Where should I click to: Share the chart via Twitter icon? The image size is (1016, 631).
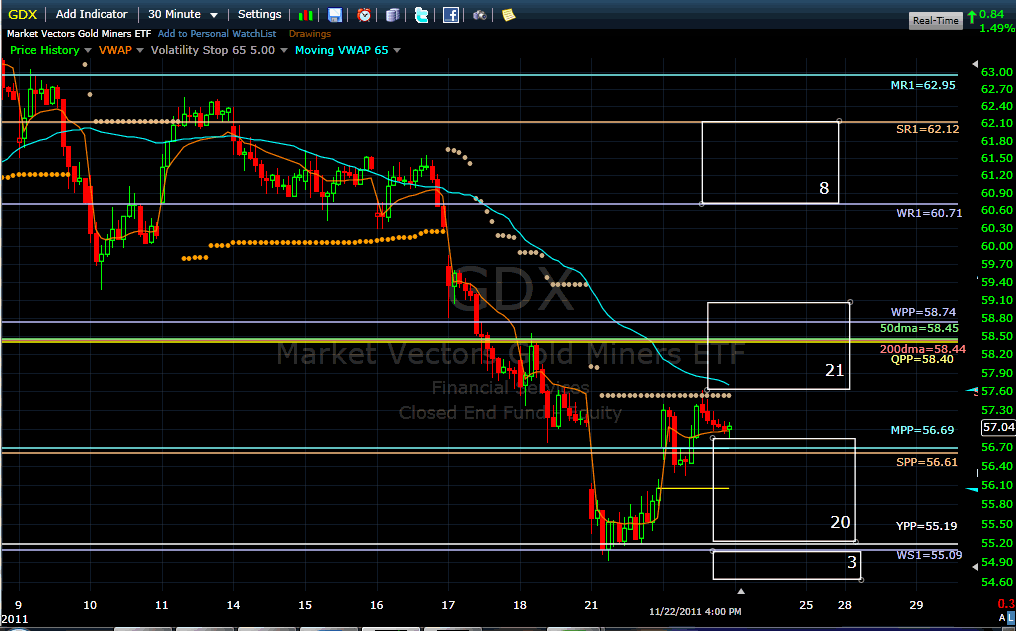(x=421, y=15)
